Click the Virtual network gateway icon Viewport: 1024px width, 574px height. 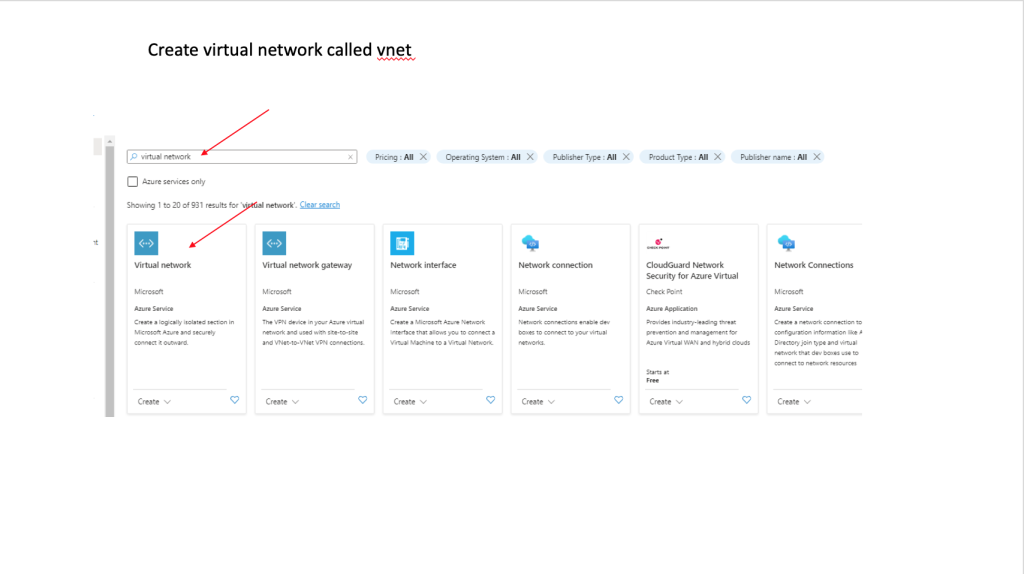(274, 243)
